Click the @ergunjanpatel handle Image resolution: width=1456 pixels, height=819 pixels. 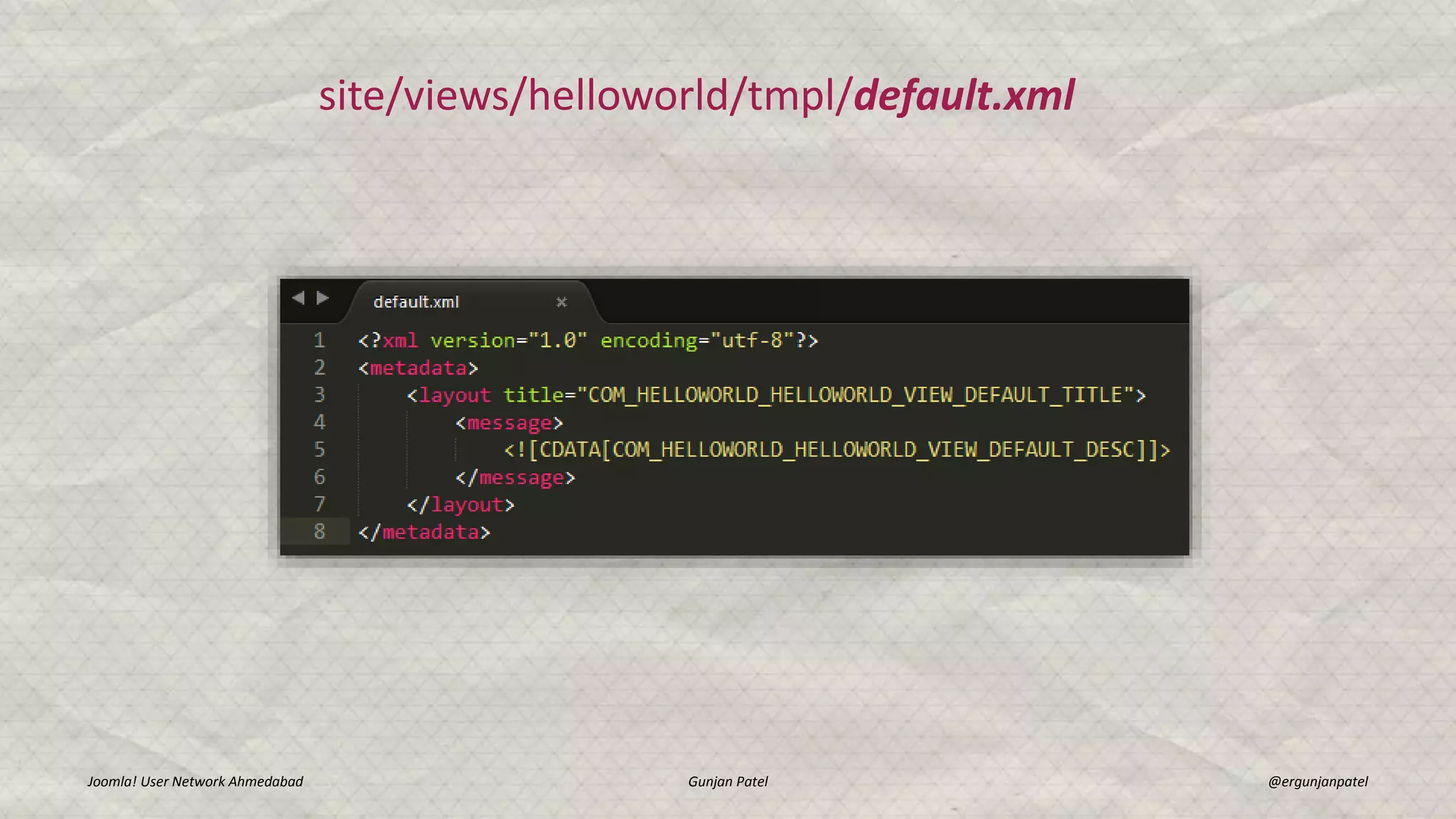1318,781
